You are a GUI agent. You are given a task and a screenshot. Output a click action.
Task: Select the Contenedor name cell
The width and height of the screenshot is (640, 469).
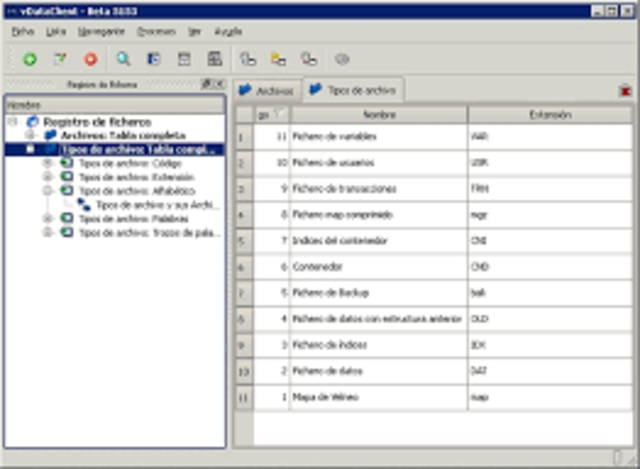click(x=379, y=267)
